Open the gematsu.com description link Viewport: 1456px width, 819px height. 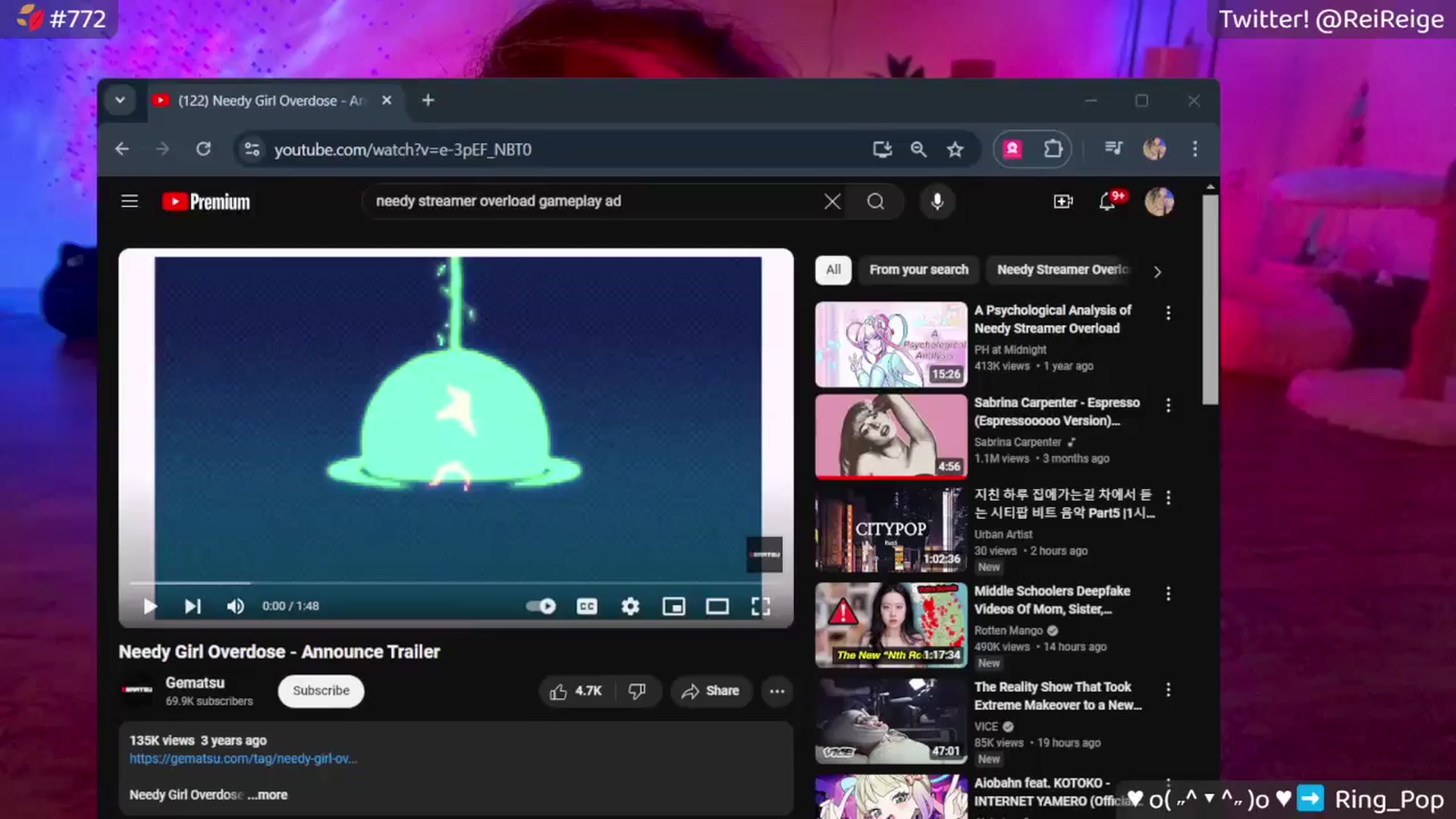click(x=243, y=758)
